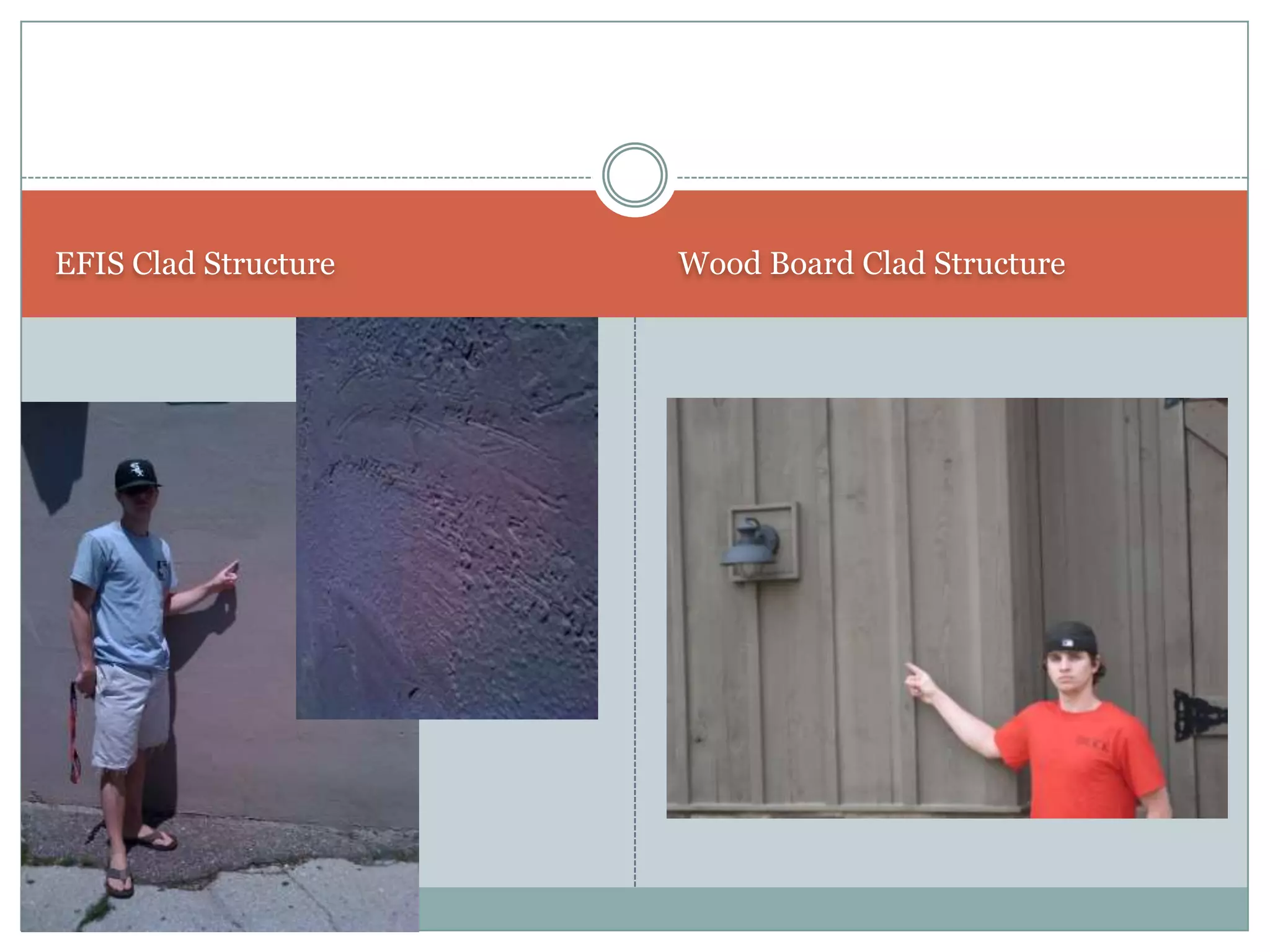1270x952 pixels.
Task: Click the orange title banner background
Action: coord(634,254)
